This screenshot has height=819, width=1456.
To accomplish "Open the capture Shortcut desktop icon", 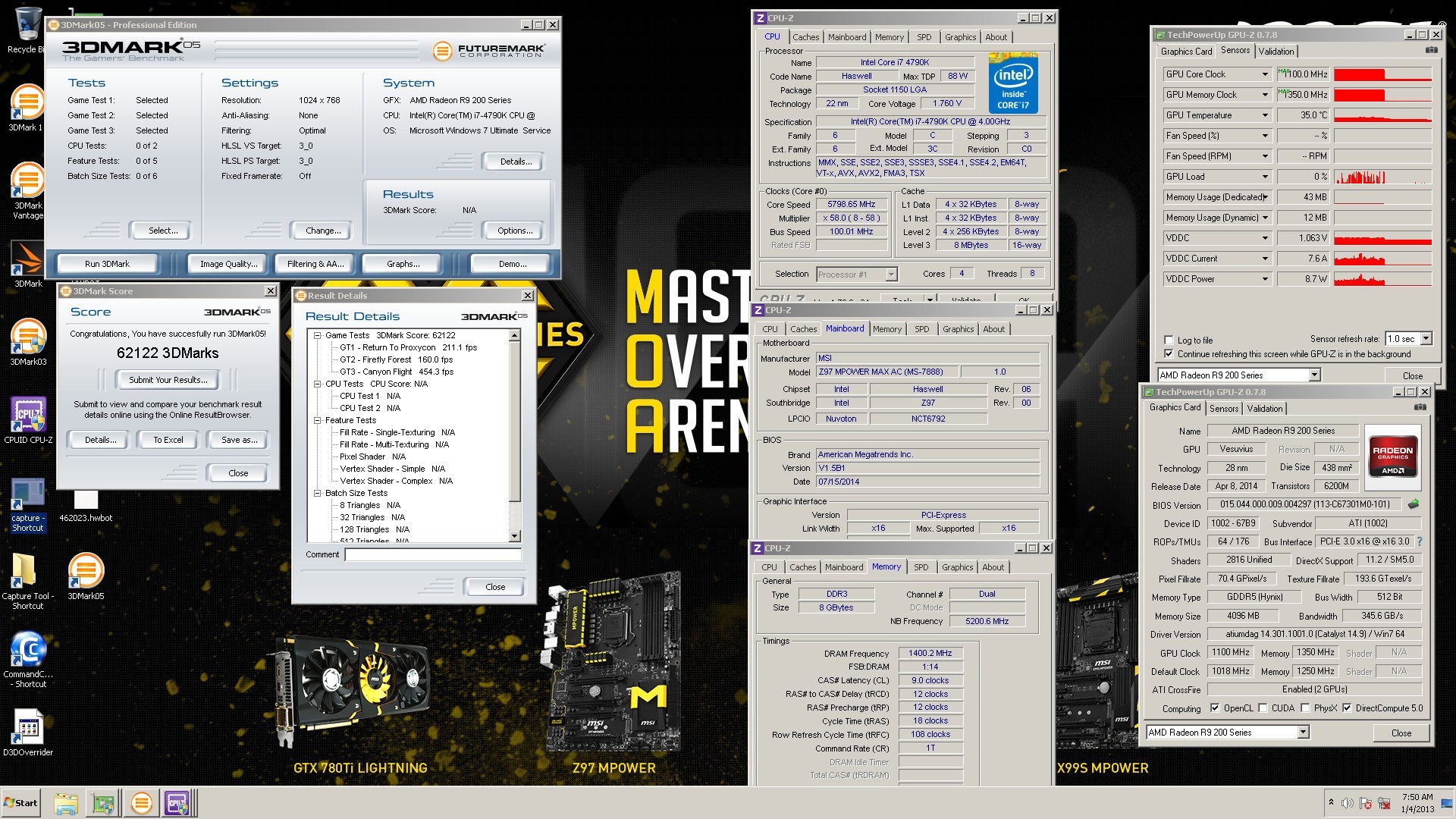I will point(28,505).
